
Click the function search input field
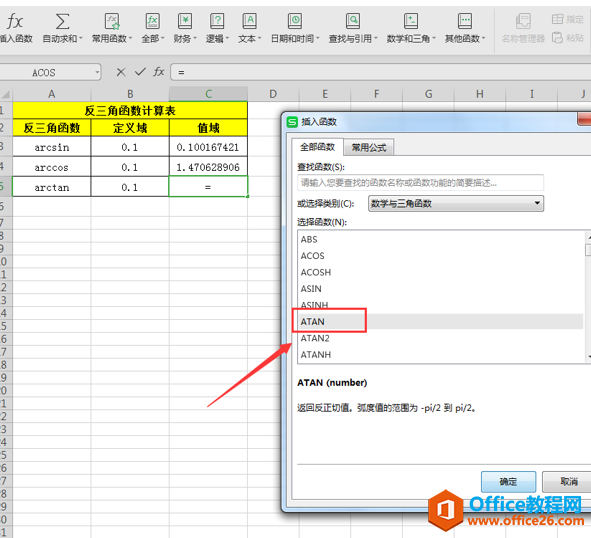[x=420, y=183]
